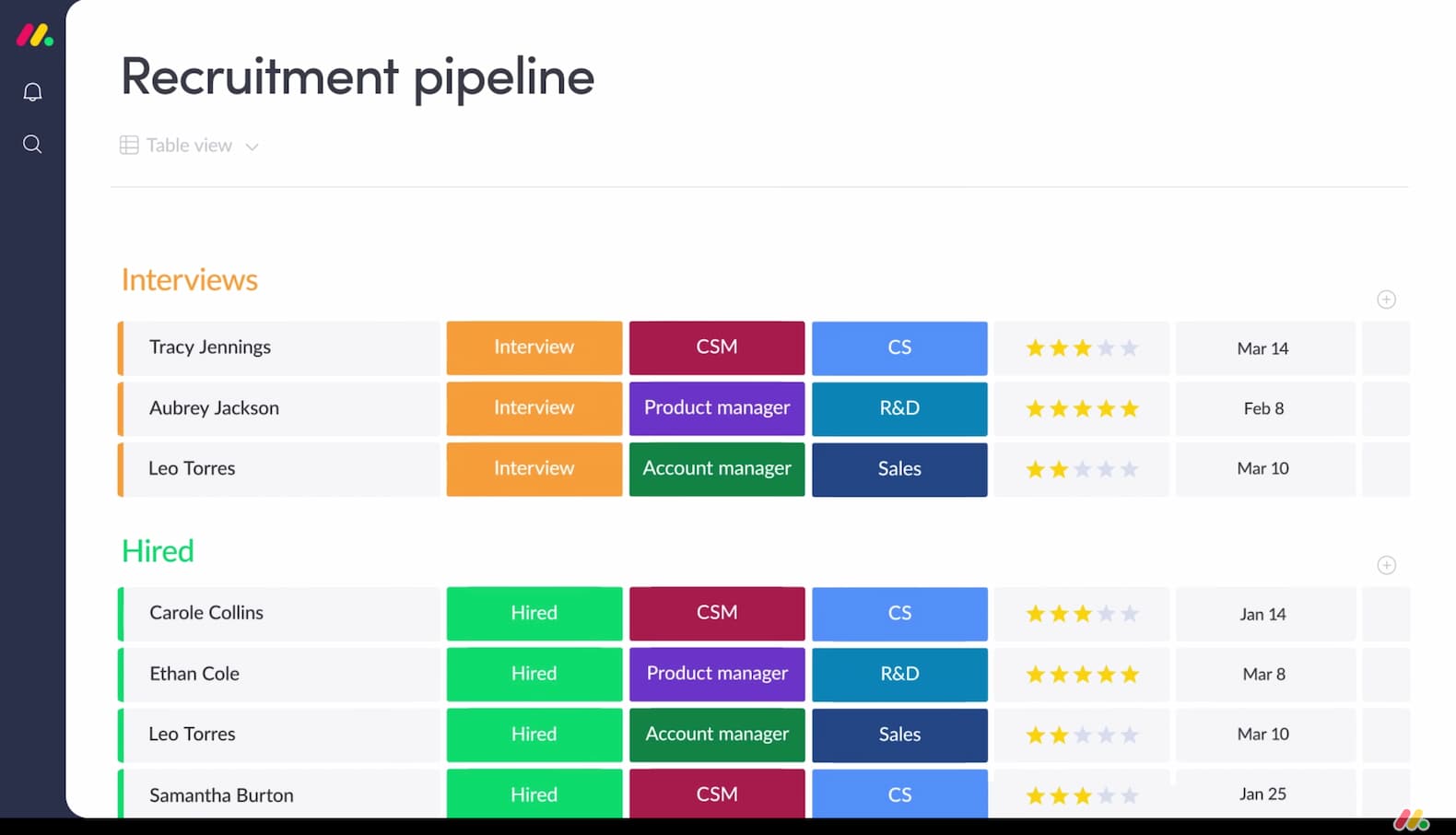Viewport: 1456px width, 835px height.
Task: Click the monday.com watermark logo at bottom right
Action: pos(1410,818)
